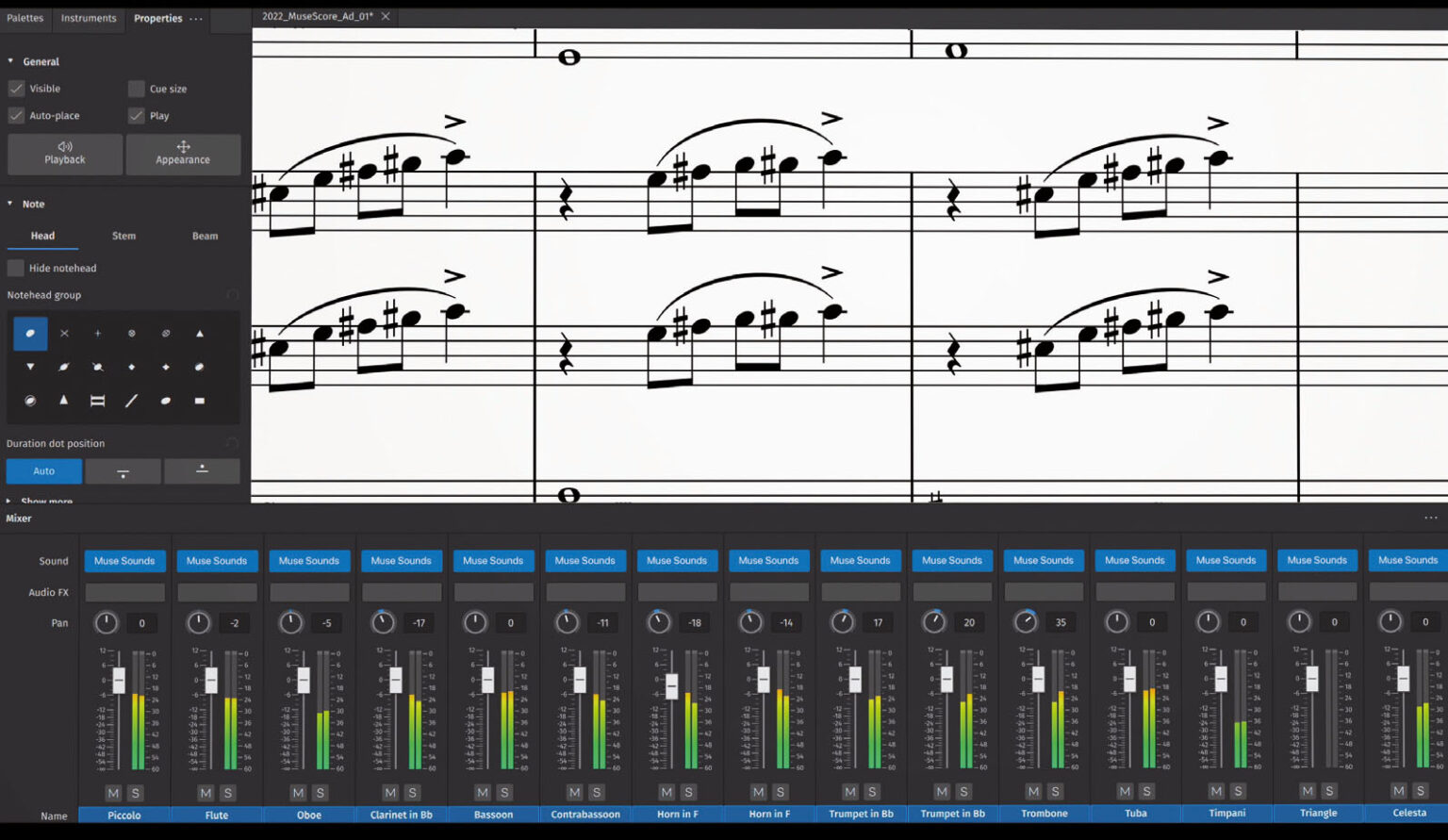
Task: Select the plus-shaped notehead
Action: coord(97,334)
